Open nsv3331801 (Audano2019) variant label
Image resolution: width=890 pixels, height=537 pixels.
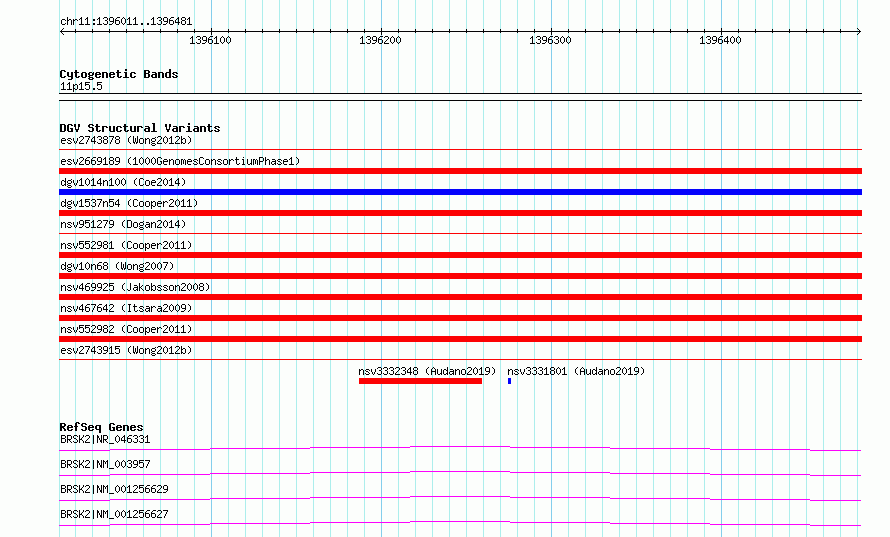pyautogui.click(x=576, y=371)
